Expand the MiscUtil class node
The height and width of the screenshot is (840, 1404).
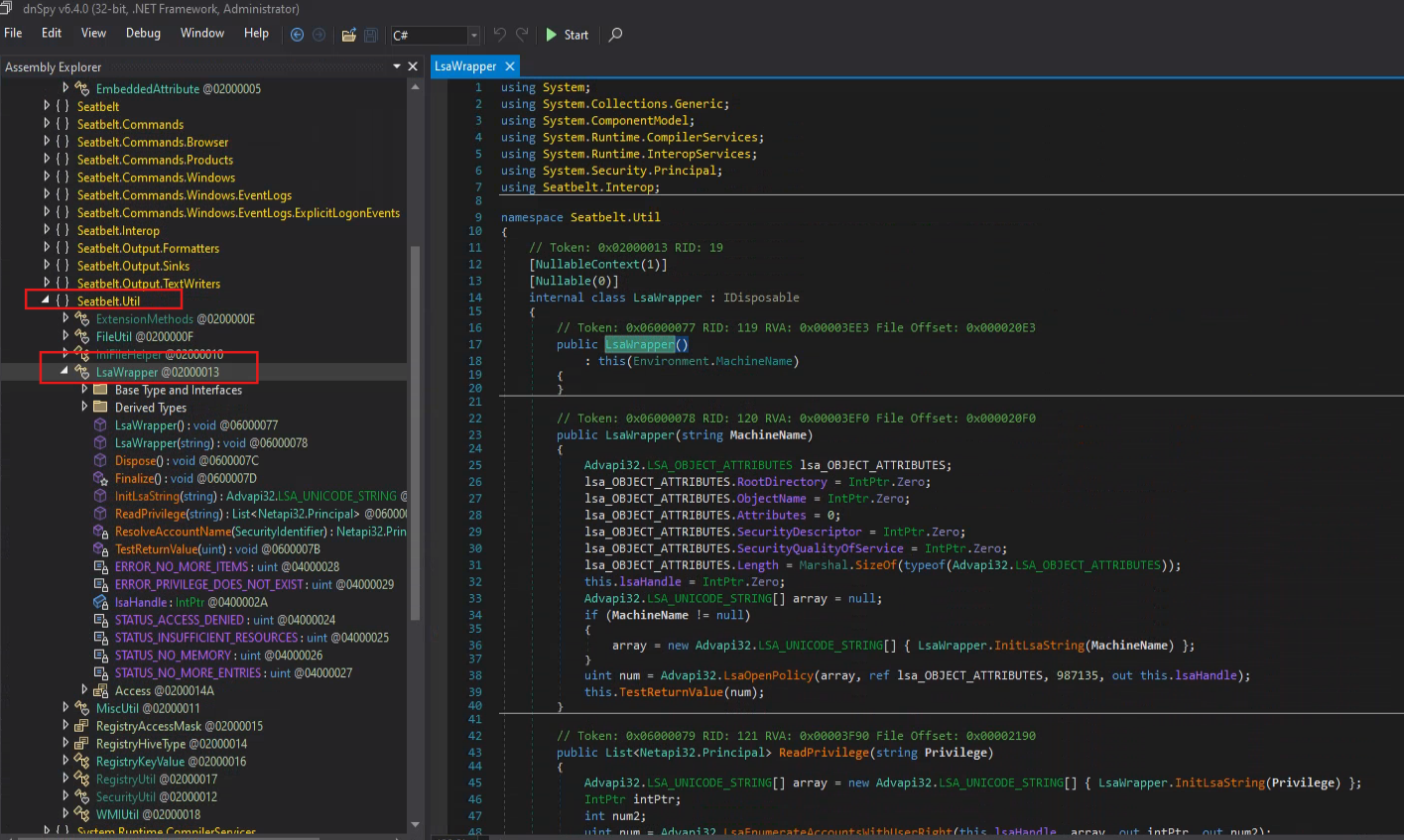pos(65,708)
